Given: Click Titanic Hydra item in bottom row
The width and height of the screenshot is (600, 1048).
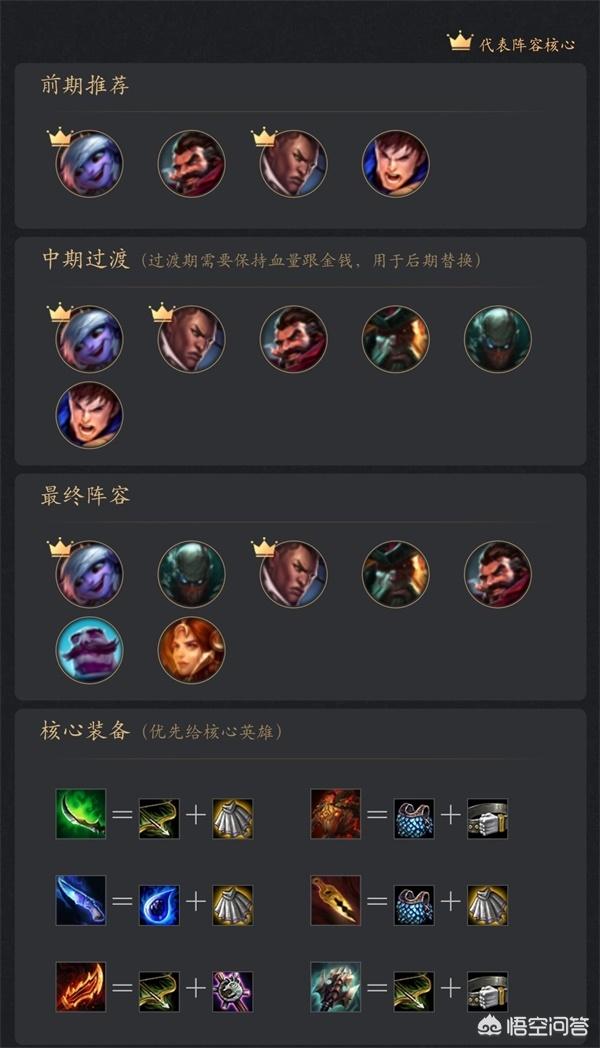Looking at the screenshot, I should click(335, 987).
